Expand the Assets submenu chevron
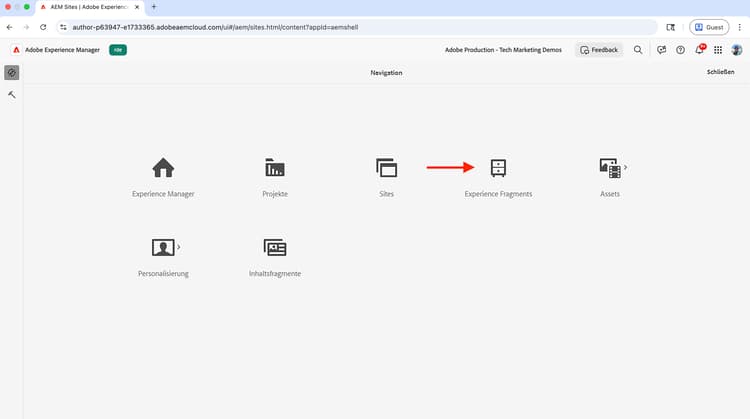The image size is (750, 419). click(x=625, y=167)
